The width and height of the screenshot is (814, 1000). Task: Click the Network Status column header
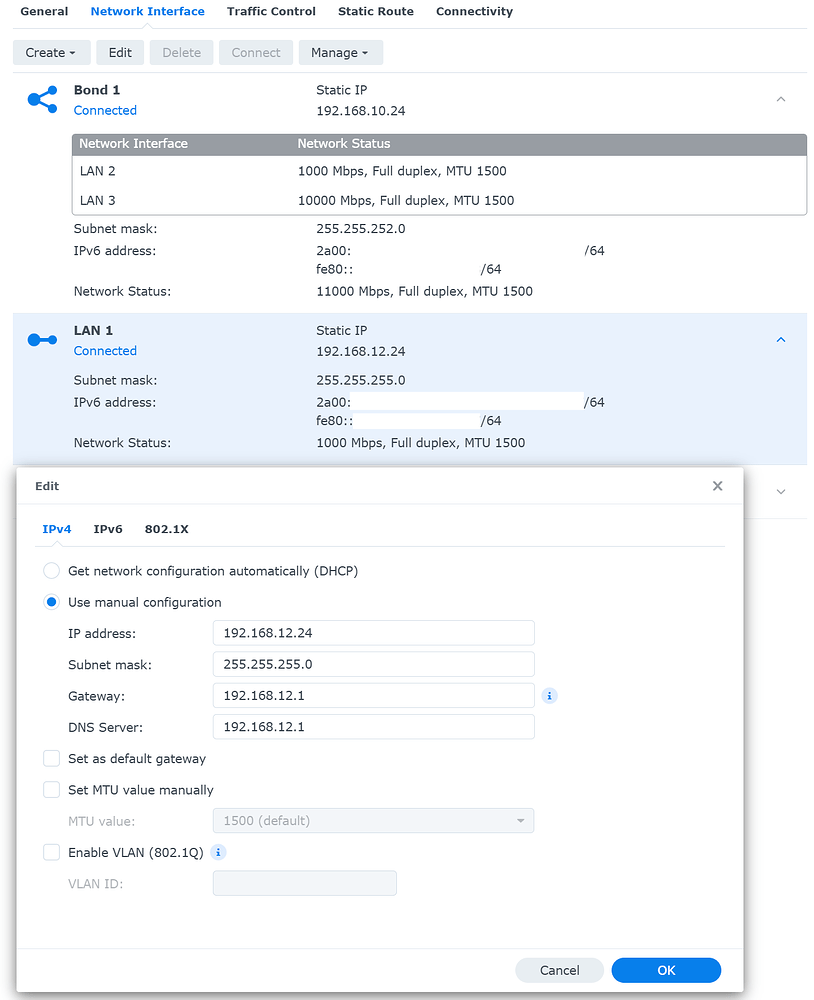click(x=344, y=143)
